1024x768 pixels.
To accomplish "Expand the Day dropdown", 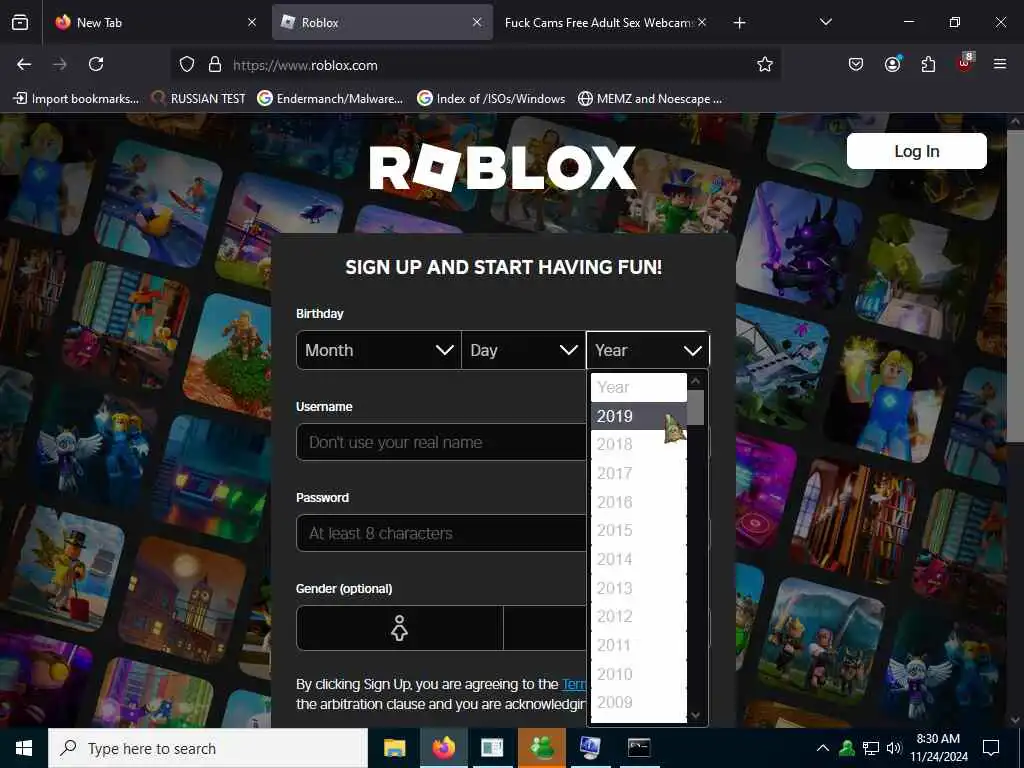I will pos(523,350).
